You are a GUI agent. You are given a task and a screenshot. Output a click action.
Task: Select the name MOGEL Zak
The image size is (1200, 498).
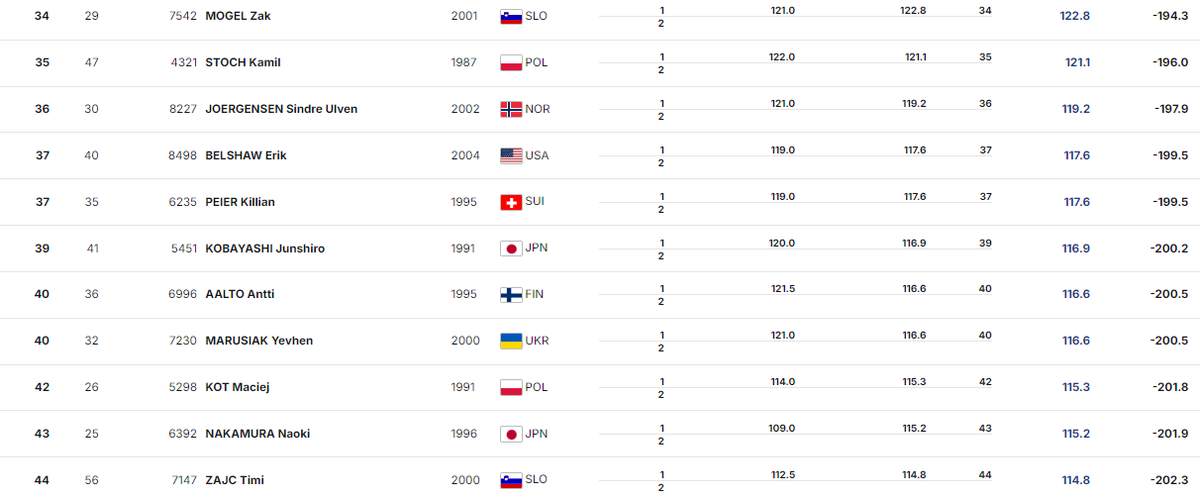[x=237, y=16]
